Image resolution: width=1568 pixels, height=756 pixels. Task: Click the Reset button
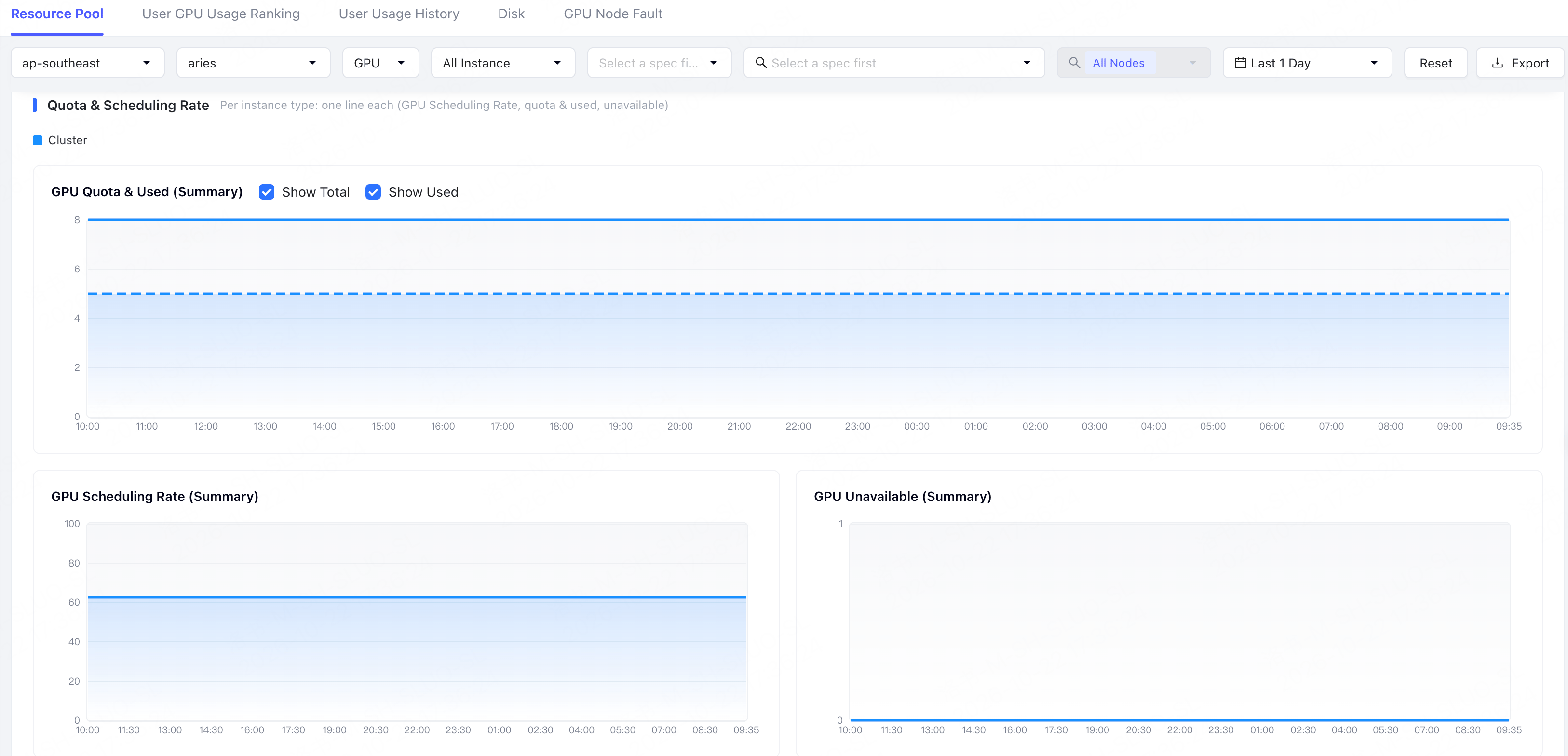click(x=1435, y=63)
